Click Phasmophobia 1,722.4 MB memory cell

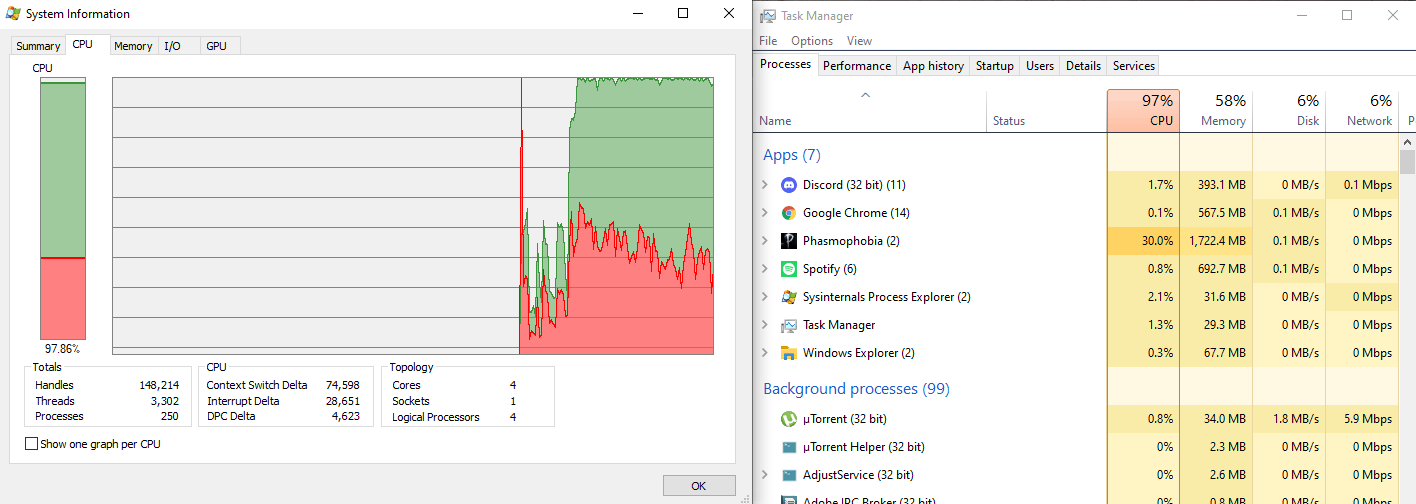tap(1216, 241)
